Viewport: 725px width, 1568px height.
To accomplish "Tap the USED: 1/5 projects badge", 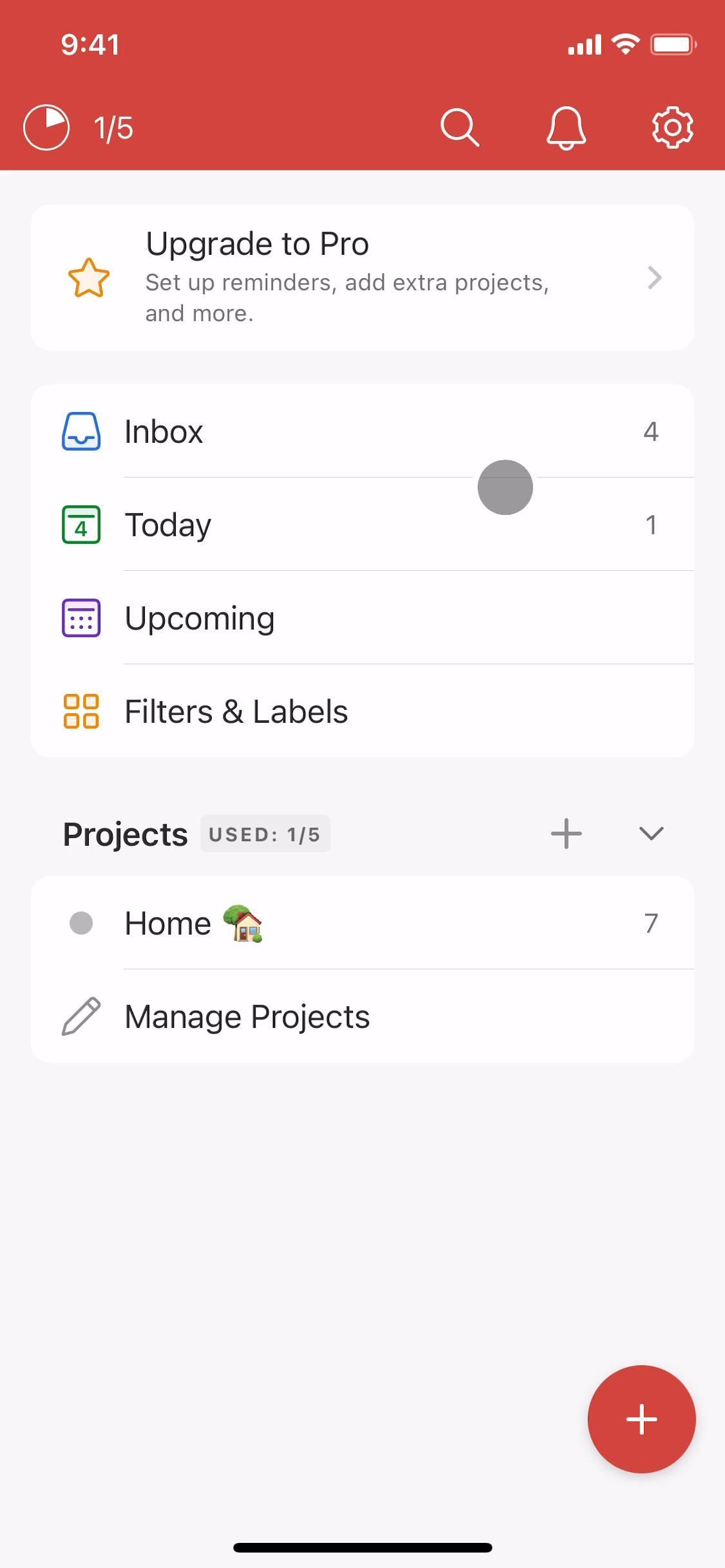I will [x=265, y=834].
